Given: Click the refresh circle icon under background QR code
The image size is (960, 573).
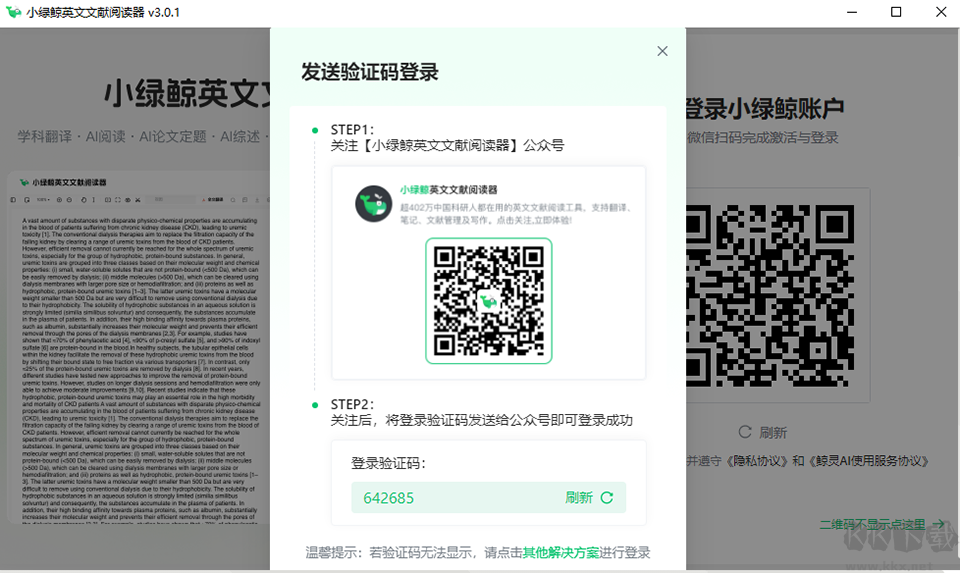Looking at the screenshot, I should (x=744, y=432).
